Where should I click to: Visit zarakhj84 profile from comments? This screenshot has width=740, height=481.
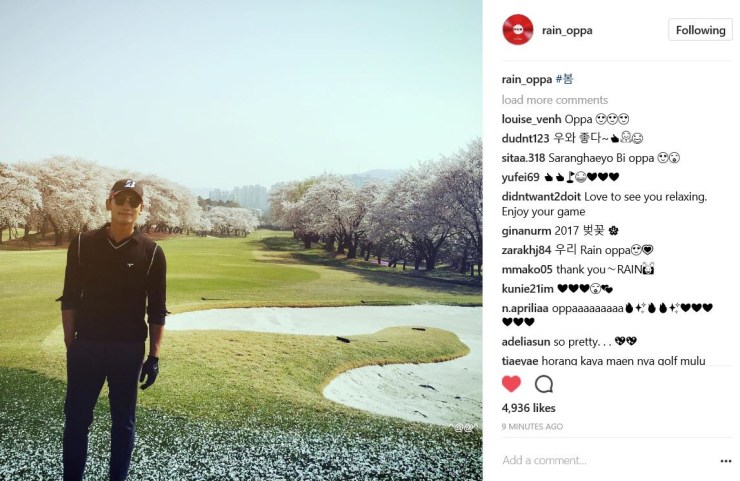pos(526,250)
